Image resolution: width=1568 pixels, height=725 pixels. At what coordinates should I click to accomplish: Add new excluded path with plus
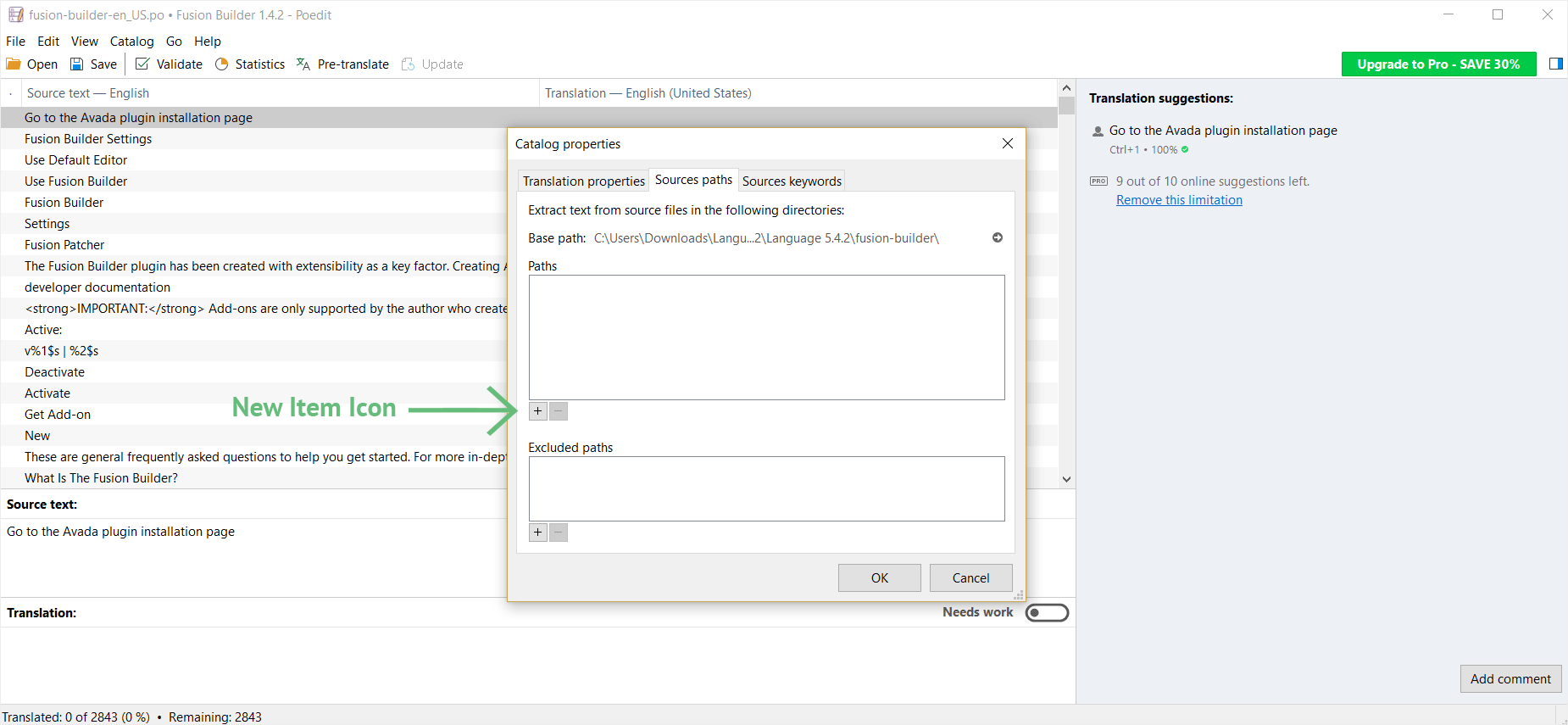coord(538,533)
